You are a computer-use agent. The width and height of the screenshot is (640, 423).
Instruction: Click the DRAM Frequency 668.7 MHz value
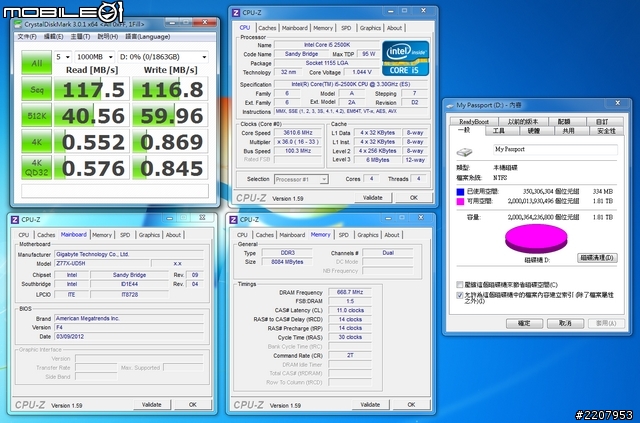[350, 292]
